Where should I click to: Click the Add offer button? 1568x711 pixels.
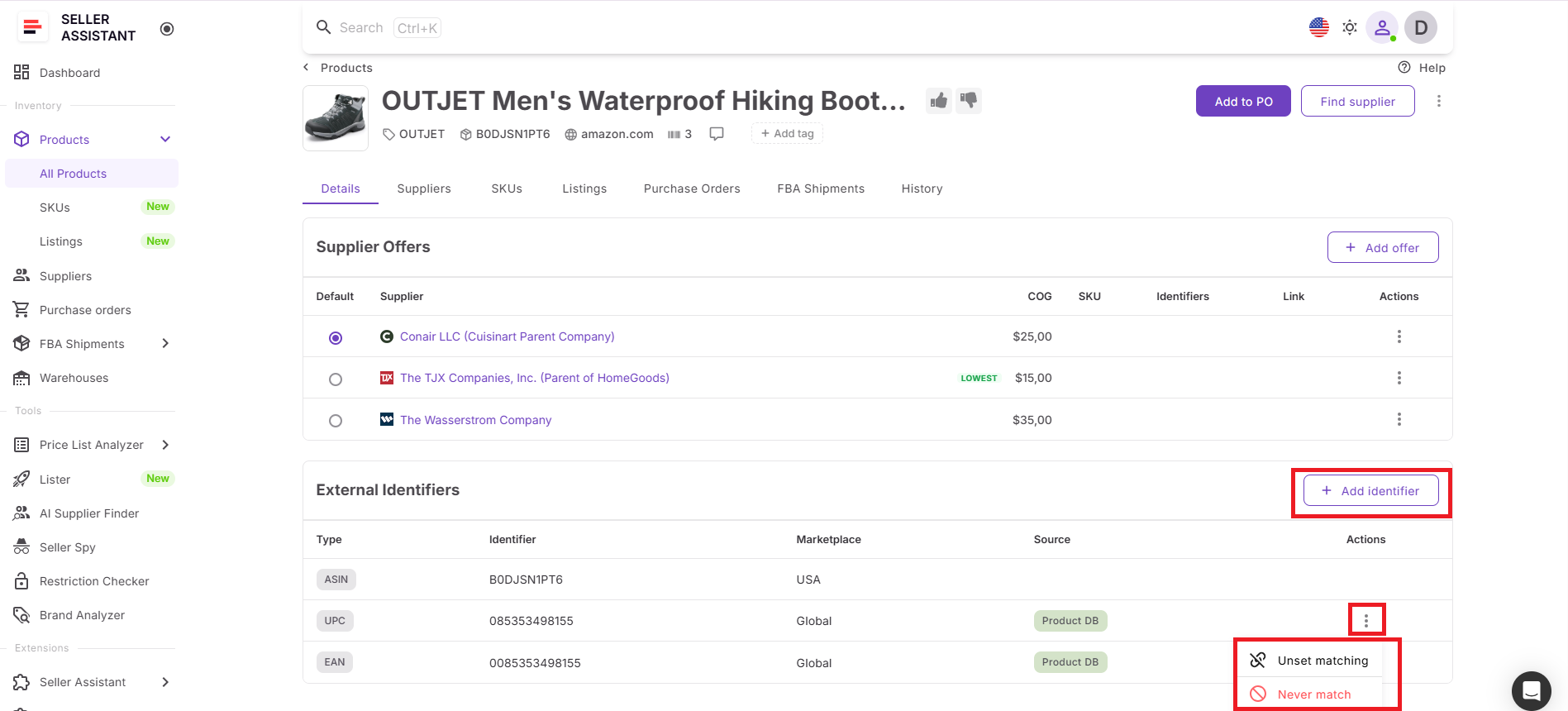pos(1383,247)
